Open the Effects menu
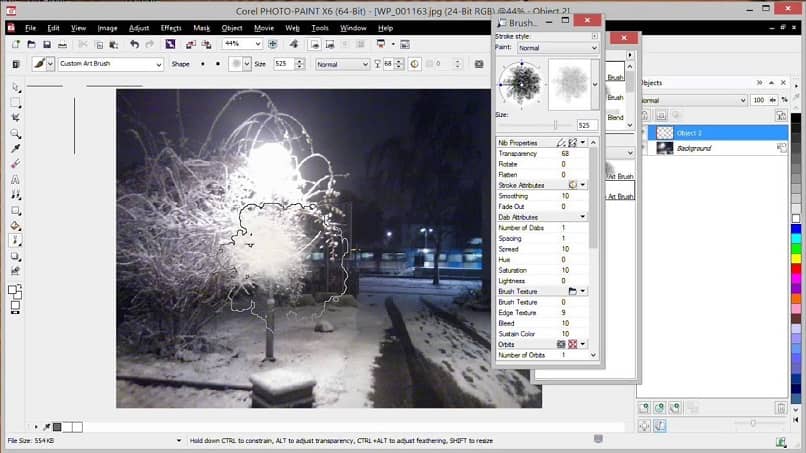The height and width of the screenshot is (453, 806). (x=171, y=28)
